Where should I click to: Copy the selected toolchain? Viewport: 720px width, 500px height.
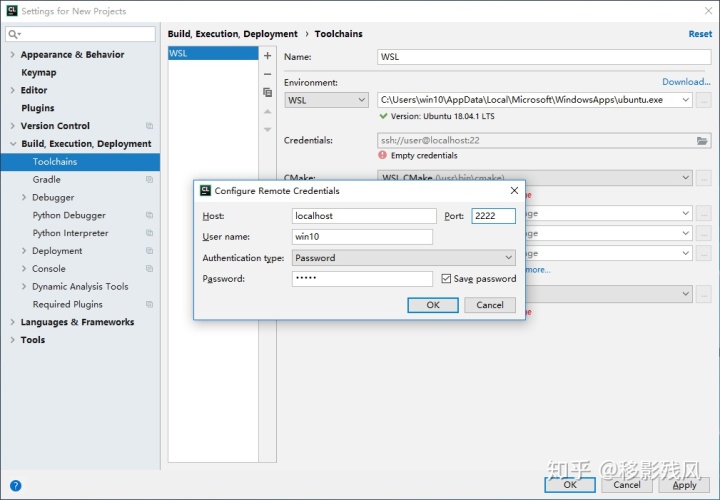[x=267, y=92]
